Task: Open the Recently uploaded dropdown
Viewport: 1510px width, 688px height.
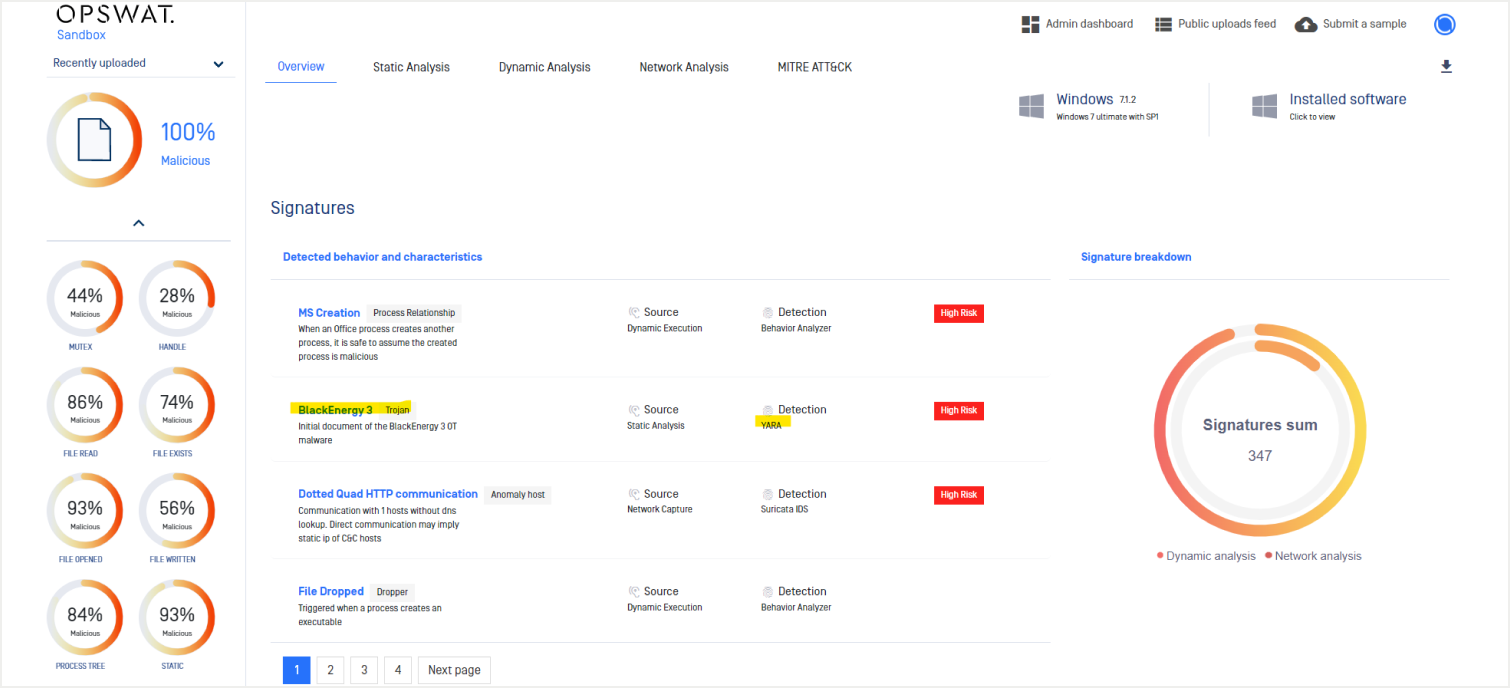Action: (138, 63)
